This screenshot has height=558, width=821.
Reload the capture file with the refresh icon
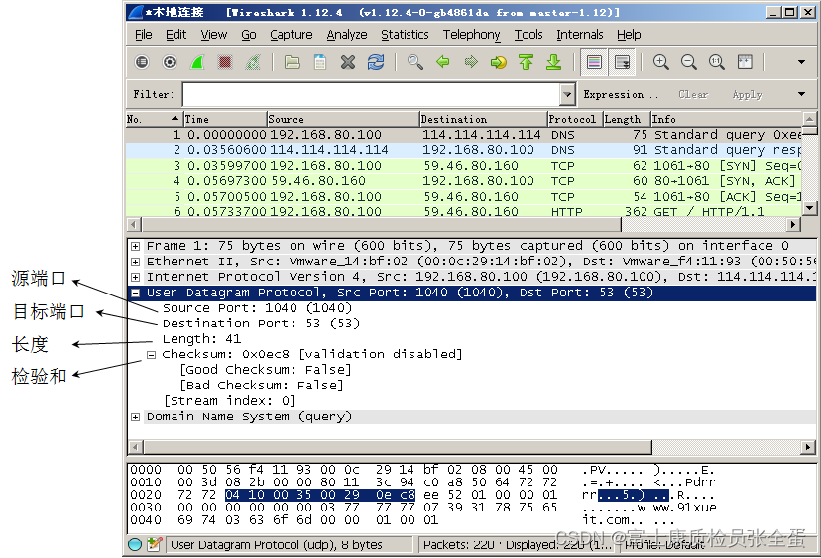tap(376, 62)
